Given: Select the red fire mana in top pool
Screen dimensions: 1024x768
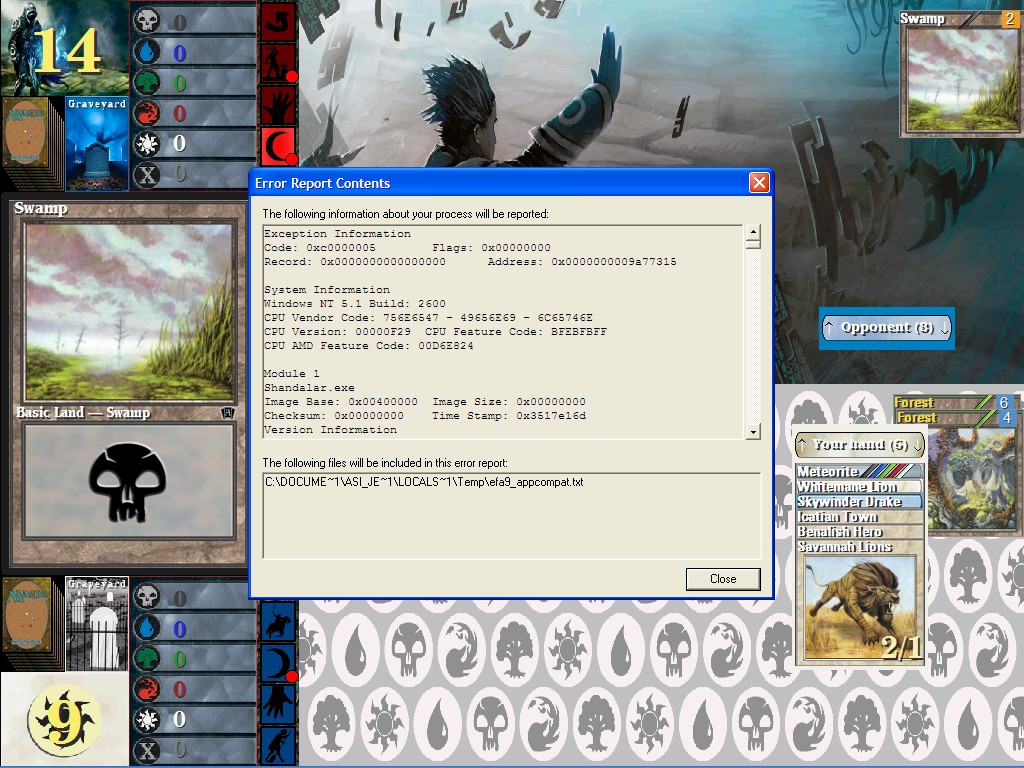Looking at the screenshot, I should point(147,113).
